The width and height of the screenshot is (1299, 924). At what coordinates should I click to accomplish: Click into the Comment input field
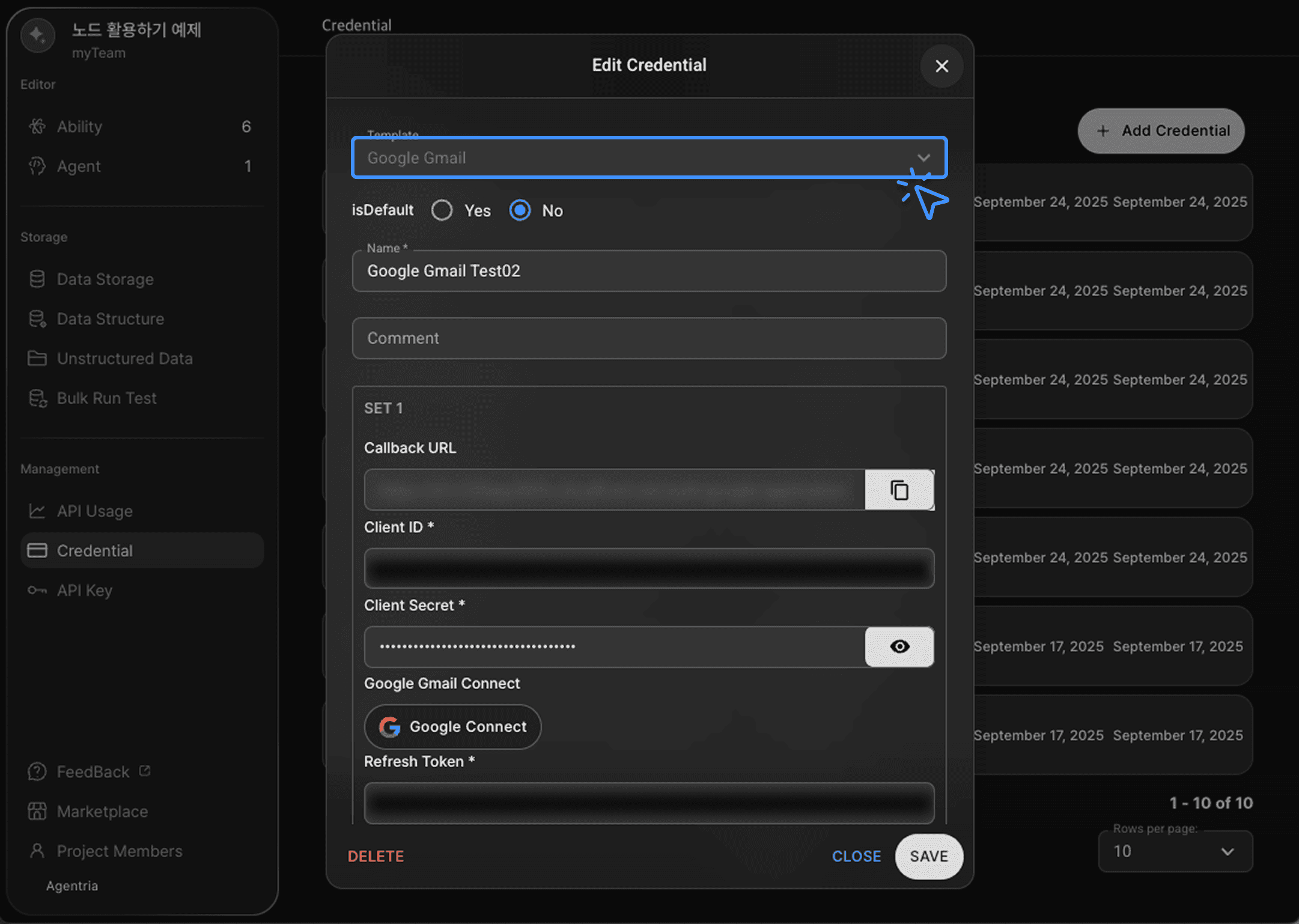tap(649, 338)
